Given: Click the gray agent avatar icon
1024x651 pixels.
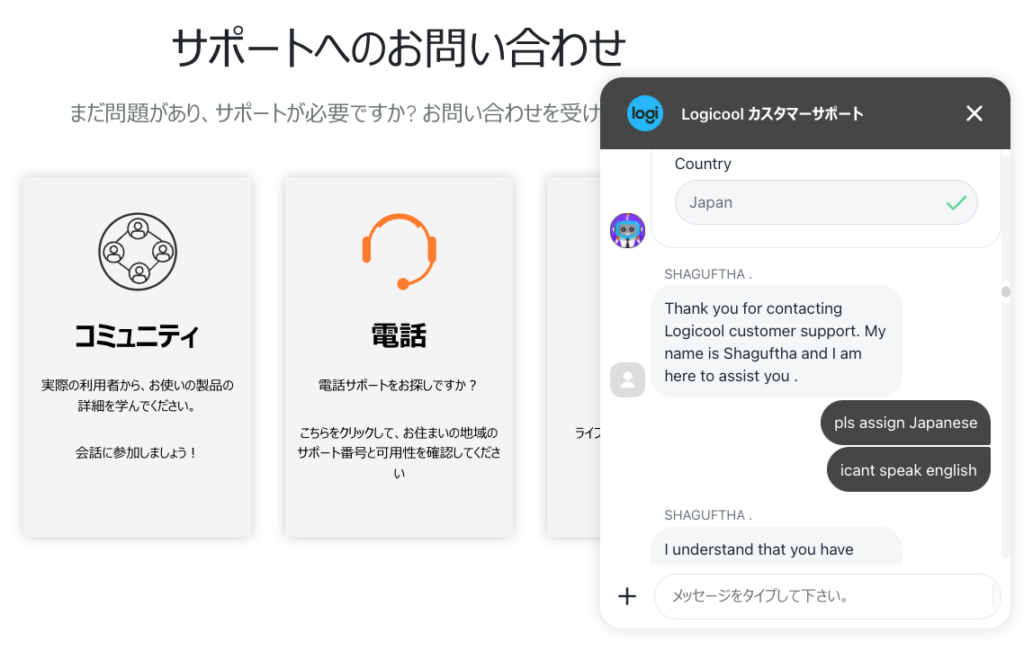Looking at the screenshot, I should [628, 380].
